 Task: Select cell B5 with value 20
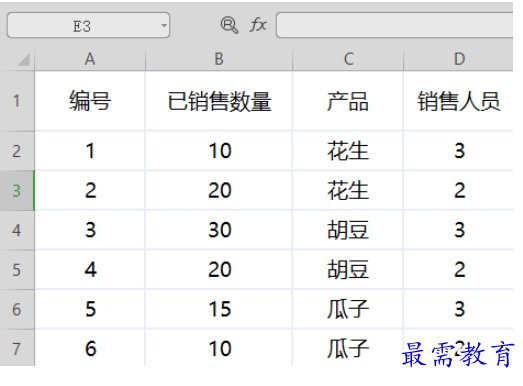tap(219, 270)
